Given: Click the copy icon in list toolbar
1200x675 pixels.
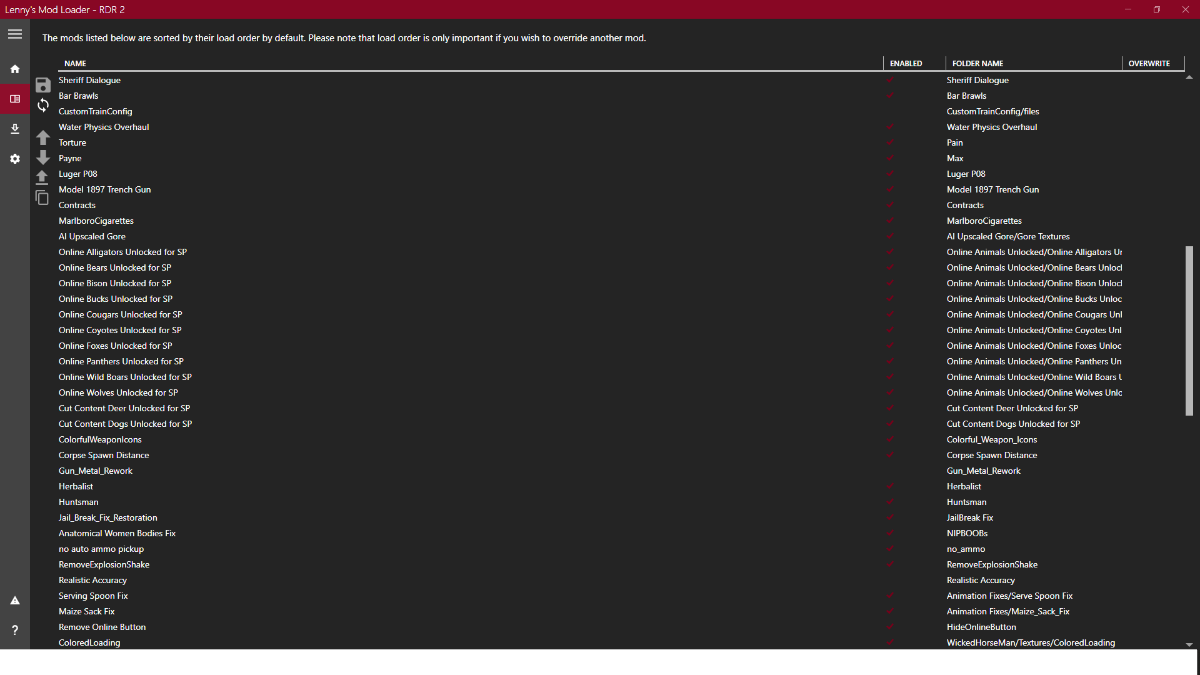Looking at the screenshot, I should pos(43,198).
